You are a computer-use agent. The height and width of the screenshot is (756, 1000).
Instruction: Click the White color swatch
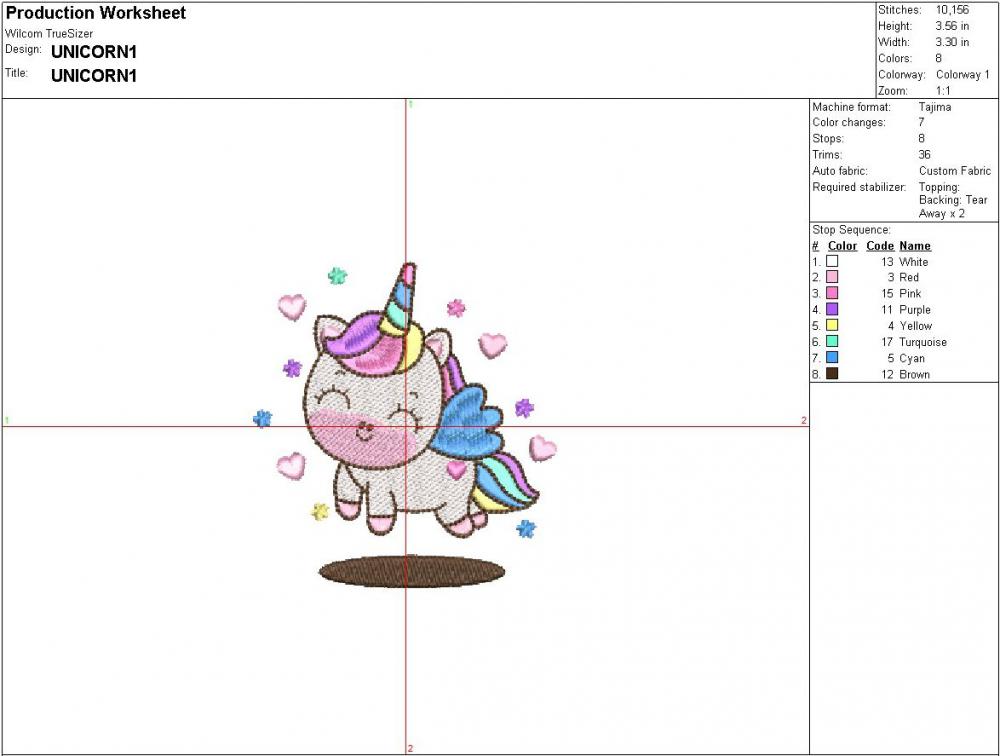[x=832, y=261]
